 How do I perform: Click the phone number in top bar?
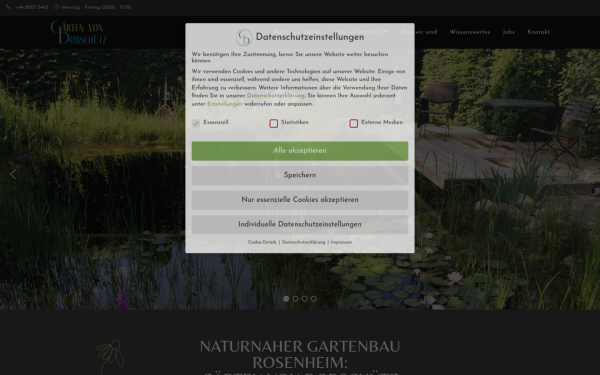click(x=31, y=7)
